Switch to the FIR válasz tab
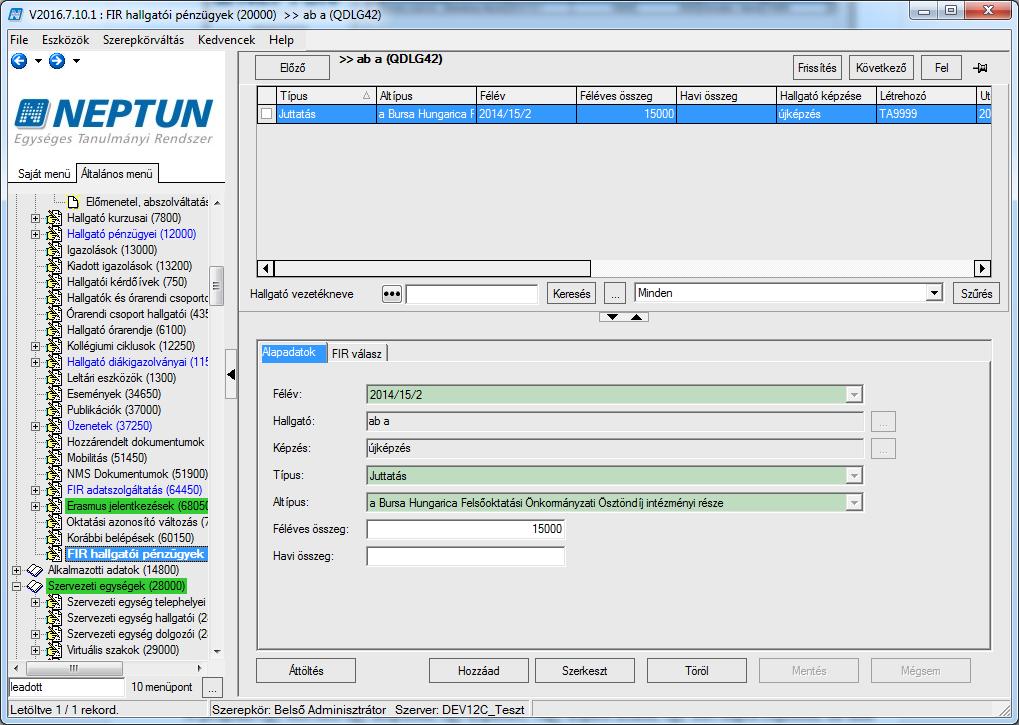The width and height of the screenshot is (1019, 725). pos(356,354)
